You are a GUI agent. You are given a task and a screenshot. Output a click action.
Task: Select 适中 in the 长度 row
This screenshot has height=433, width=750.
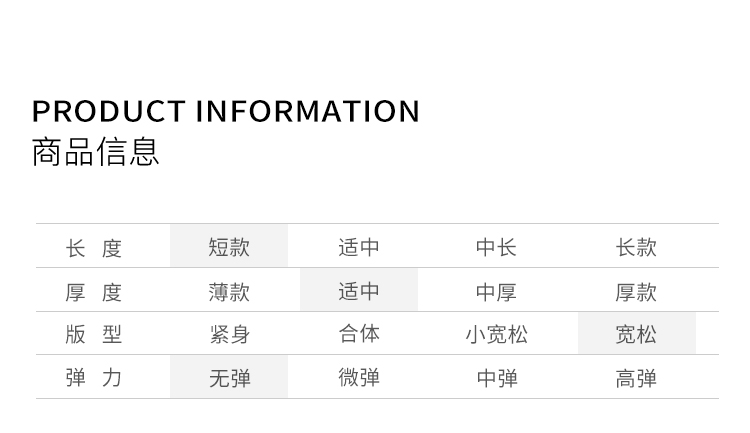click(359, 247)
